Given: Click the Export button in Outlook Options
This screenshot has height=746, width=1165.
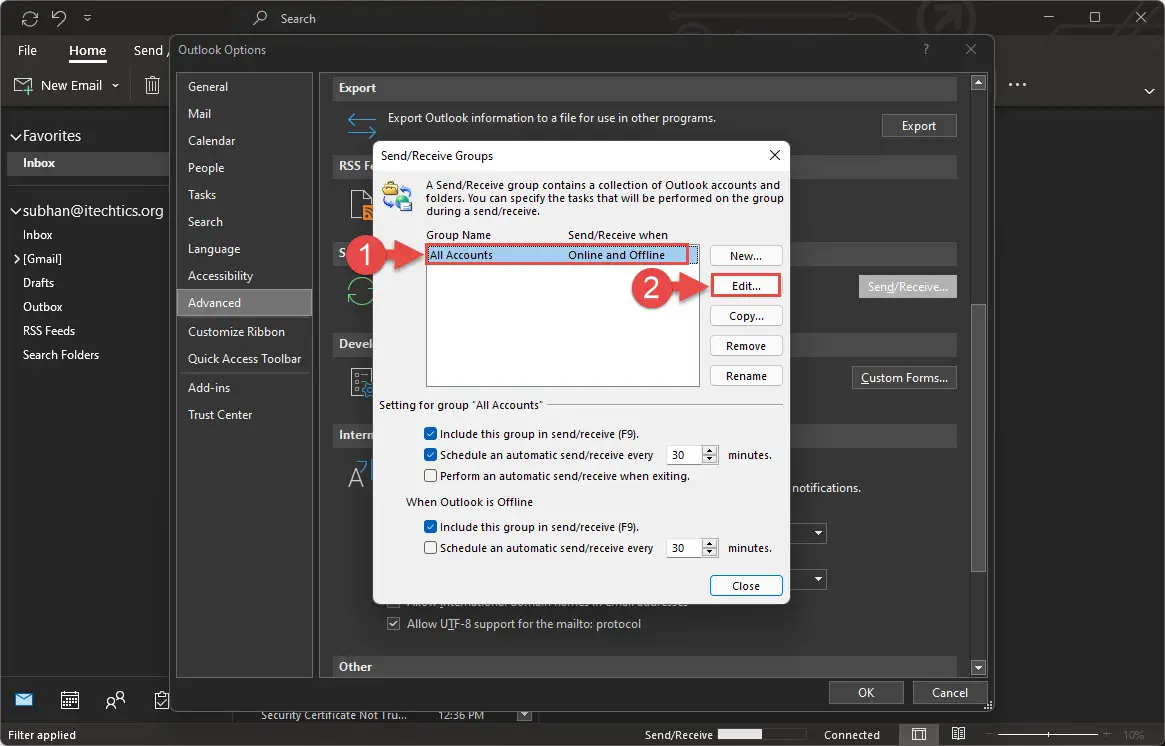Looking at the screenshot, I should pyautogui.click(x=919, y=126).
